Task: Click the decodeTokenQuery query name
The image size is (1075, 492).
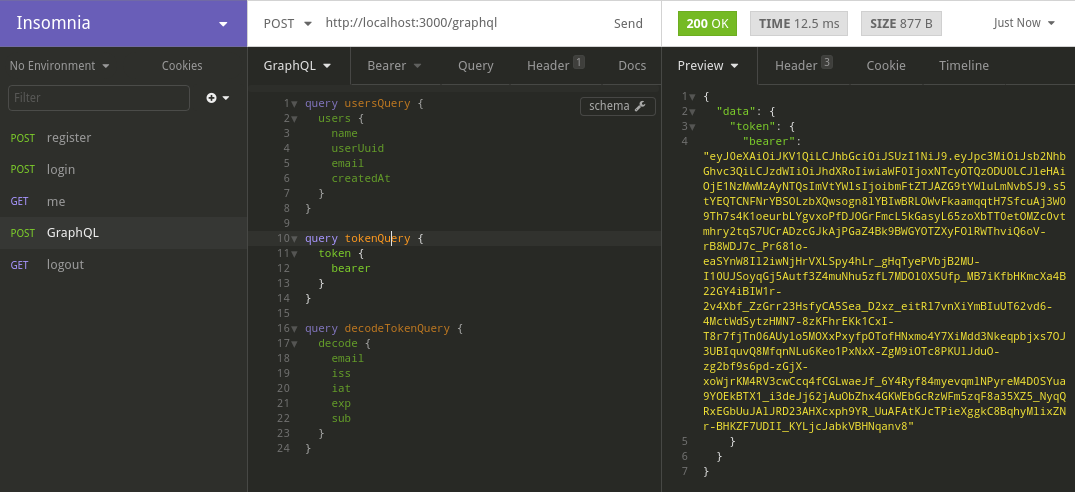Action: pos(397,328)
